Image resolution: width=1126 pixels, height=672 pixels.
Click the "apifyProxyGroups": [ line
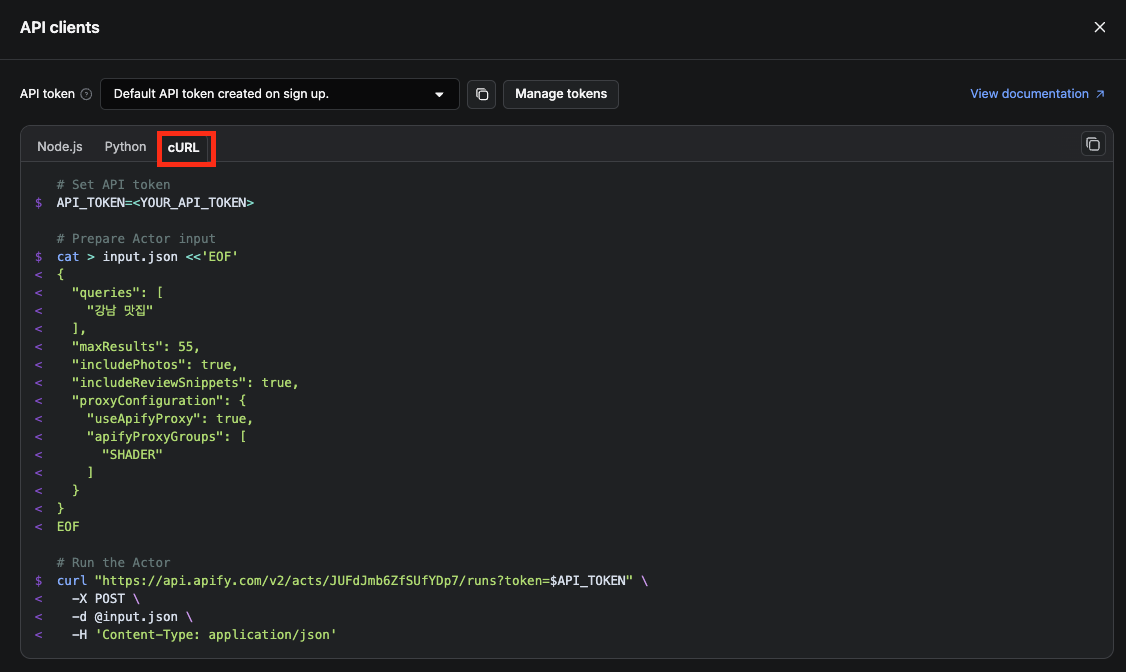(x=166, y=436)
